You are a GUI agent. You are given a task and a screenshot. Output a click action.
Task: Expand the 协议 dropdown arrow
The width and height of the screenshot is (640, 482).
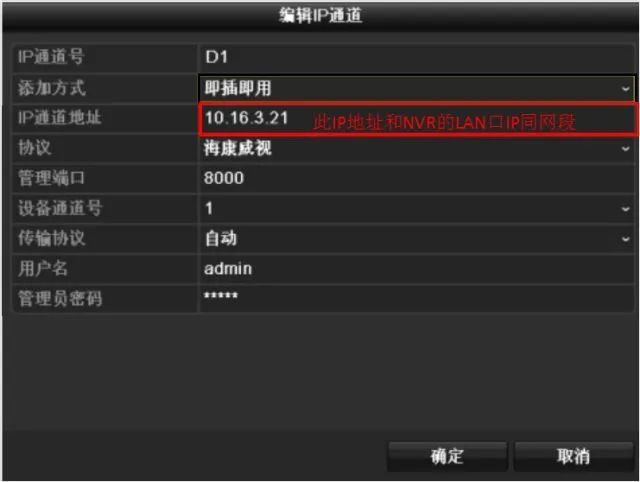tap(625, 149)
